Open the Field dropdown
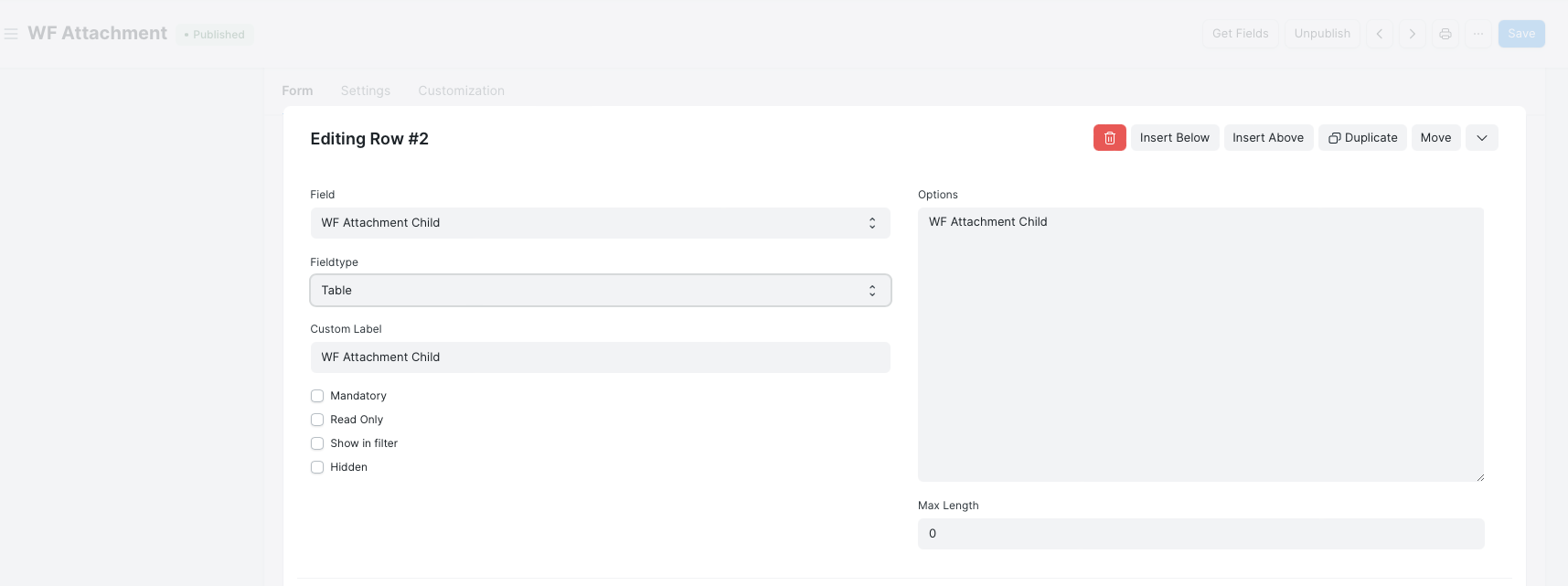This screenshot has width=1568, height=586. tap(601, 223)
